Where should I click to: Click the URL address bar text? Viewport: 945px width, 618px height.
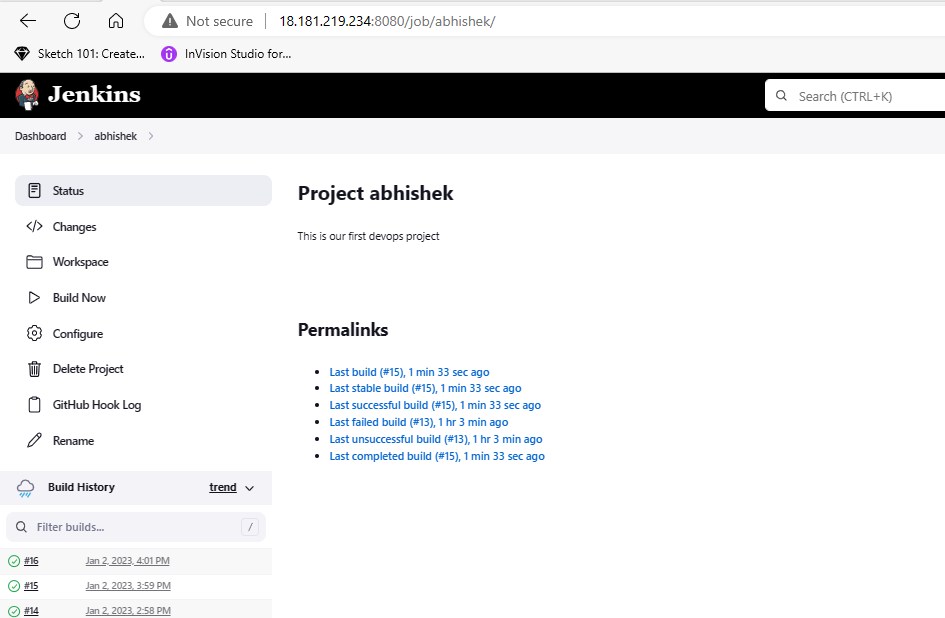[x=387, y=21]
